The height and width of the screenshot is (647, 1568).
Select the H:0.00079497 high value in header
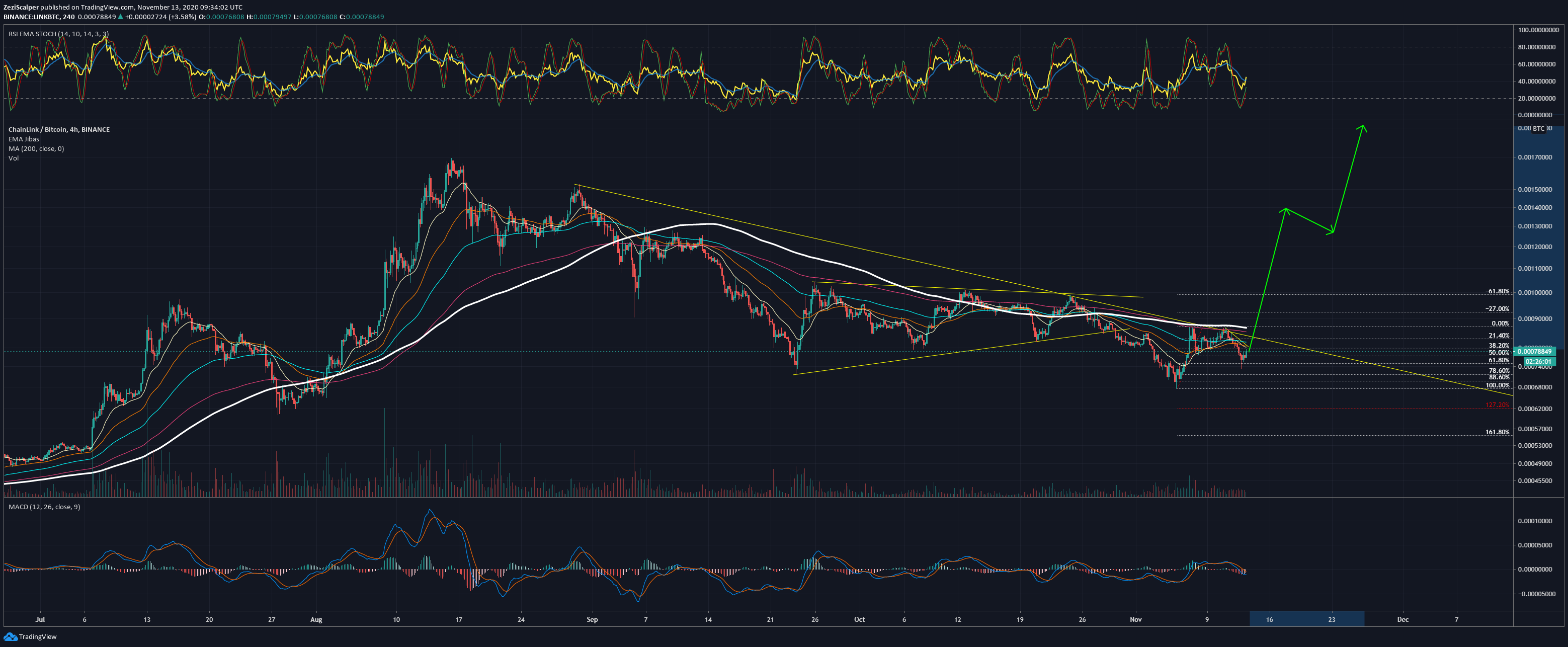(x=270, y=17)
